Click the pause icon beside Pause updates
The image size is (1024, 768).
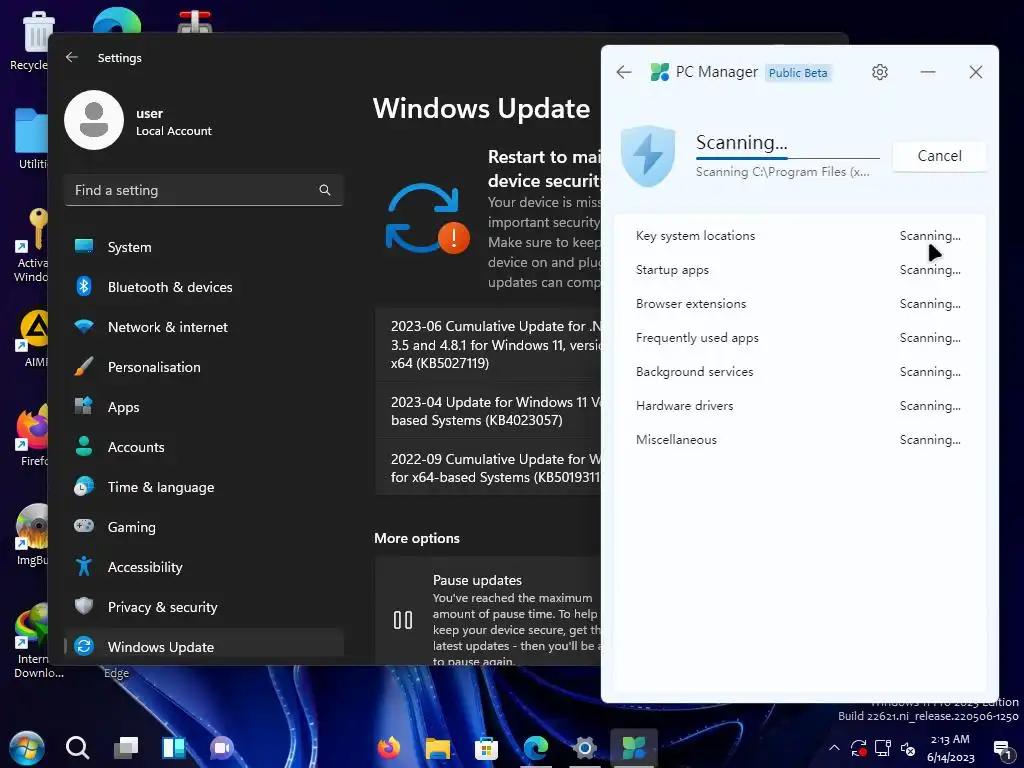pos(403,620)
